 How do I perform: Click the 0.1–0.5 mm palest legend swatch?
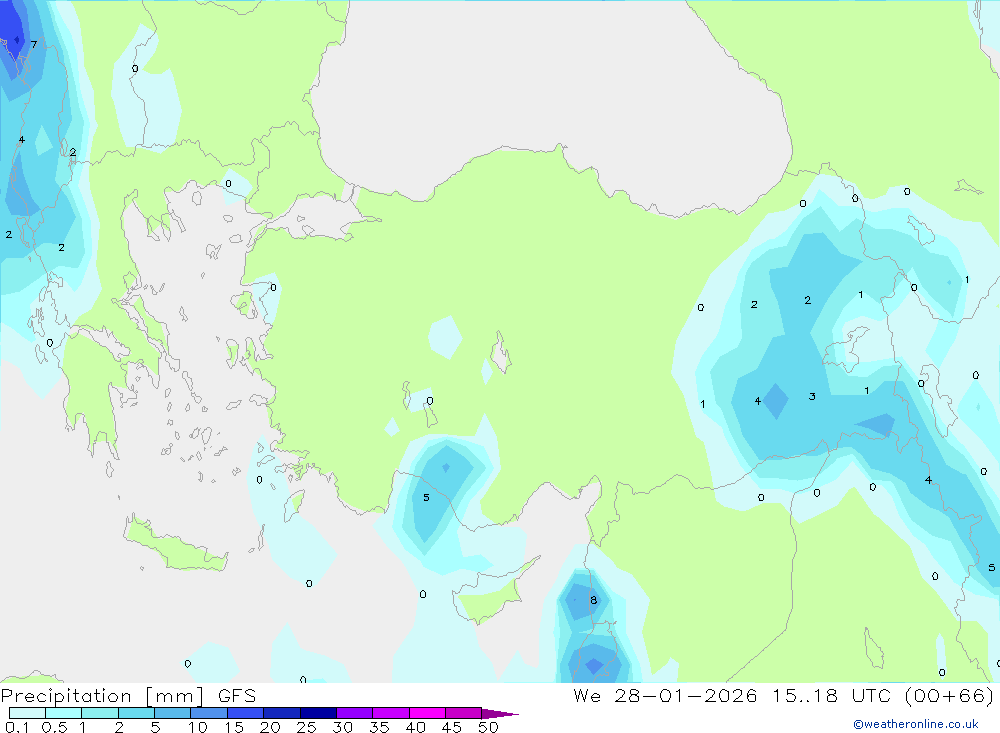(27, 713)
